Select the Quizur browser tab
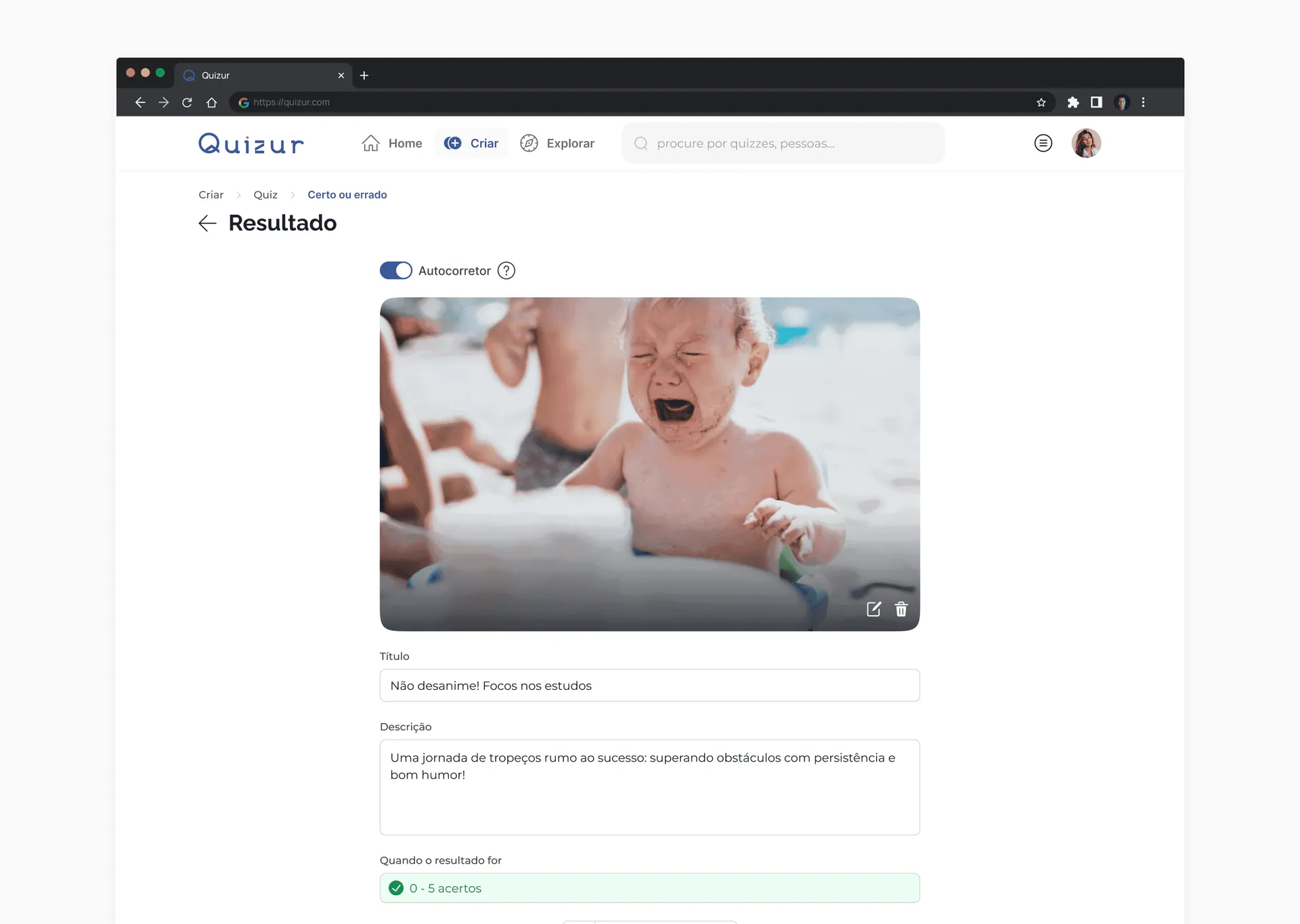 (x=264, y=75)
